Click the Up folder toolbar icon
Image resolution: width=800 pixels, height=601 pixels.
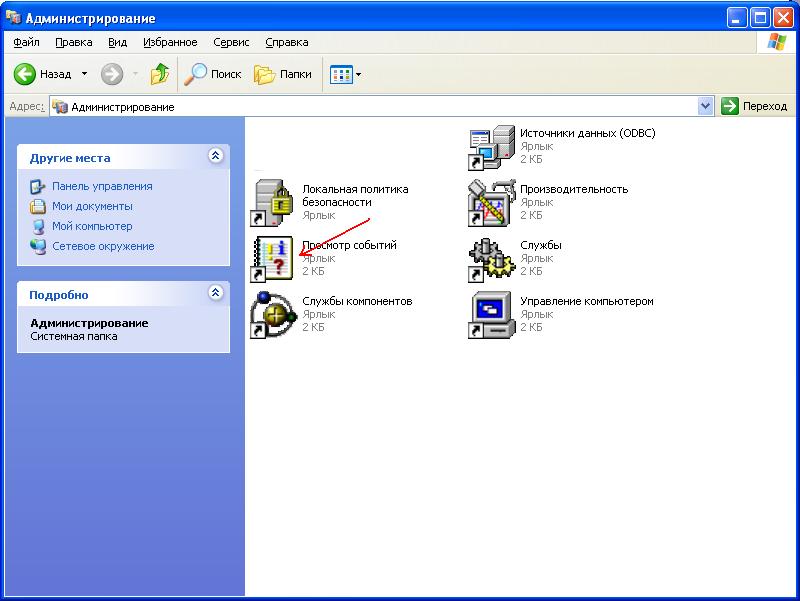pyautogui.click(x=160, y=74)
